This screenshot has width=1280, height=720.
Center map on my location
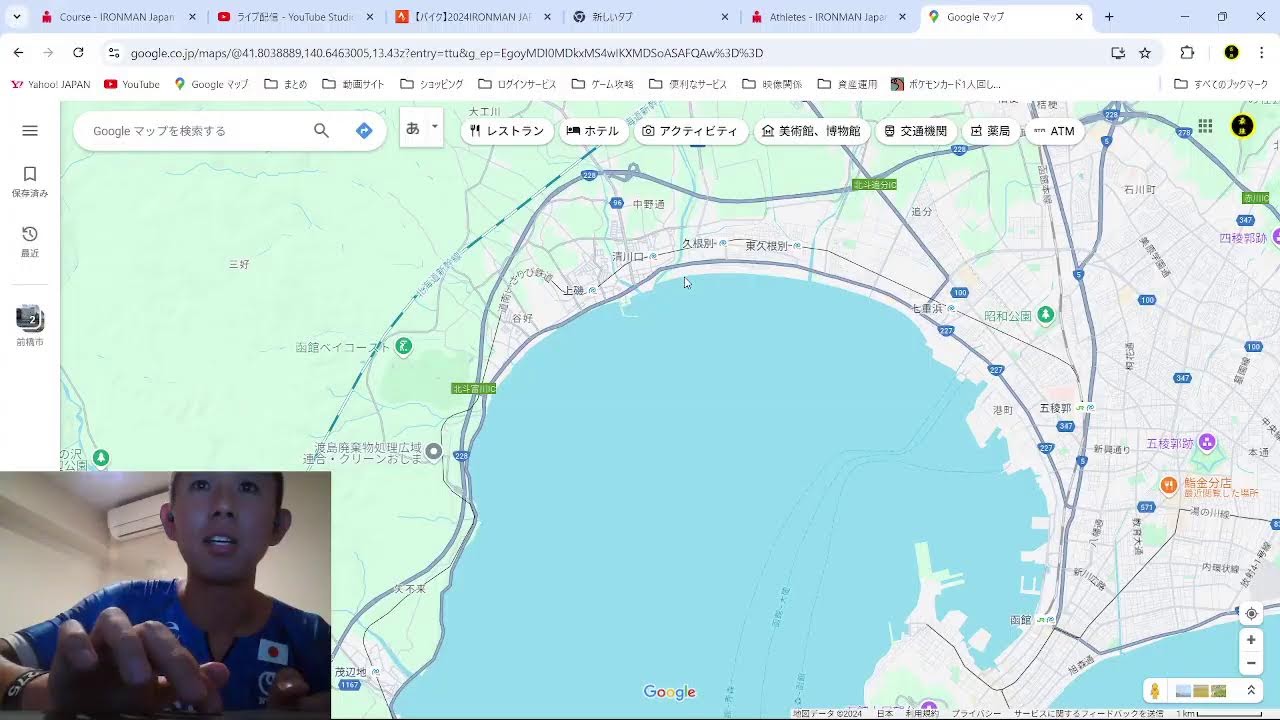pos(1251,614)
